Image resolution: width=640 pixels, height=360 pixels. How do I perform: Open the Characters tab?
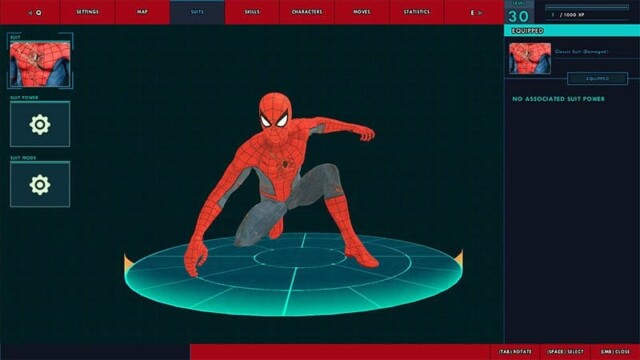307,12
